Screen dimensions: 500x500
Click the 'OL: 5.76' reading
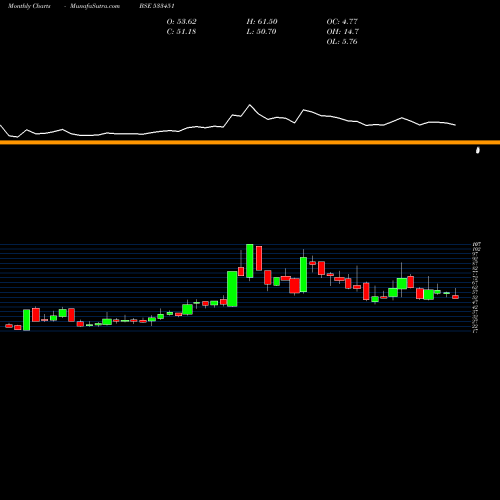click(342, 42)
